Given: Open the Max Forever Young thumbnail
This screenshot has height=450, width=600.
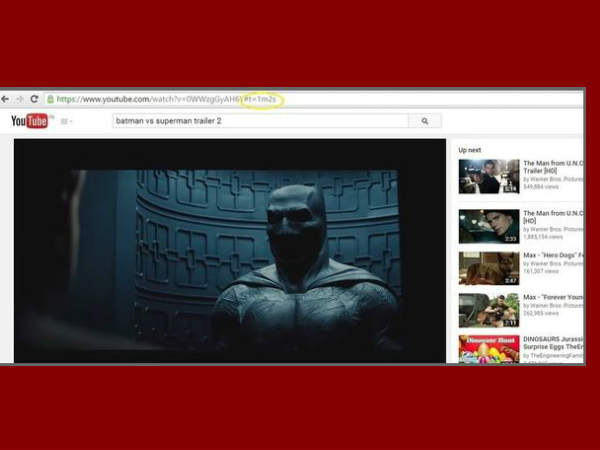Looking at the screenshot, I should 489,310.
